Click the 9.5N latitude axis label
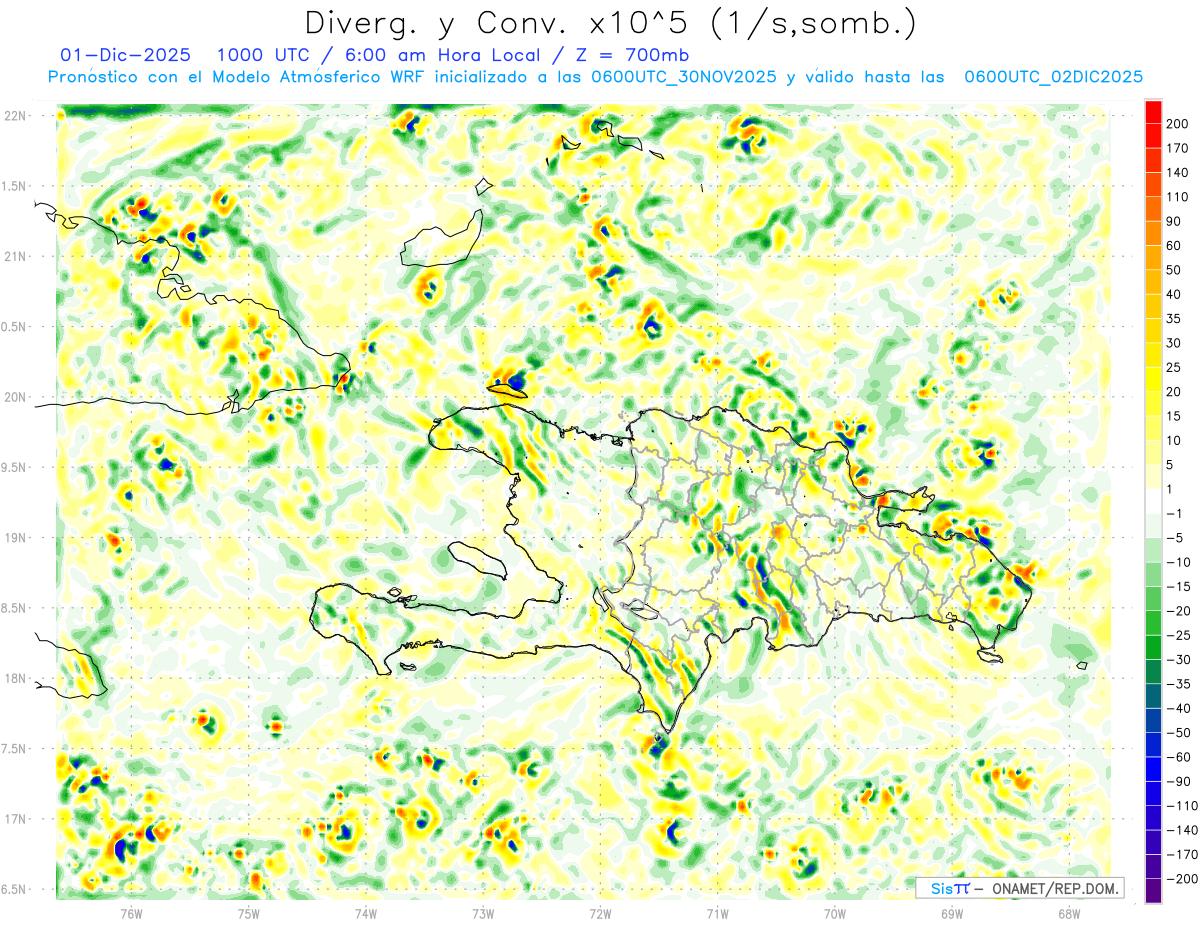 pos(14,467)
